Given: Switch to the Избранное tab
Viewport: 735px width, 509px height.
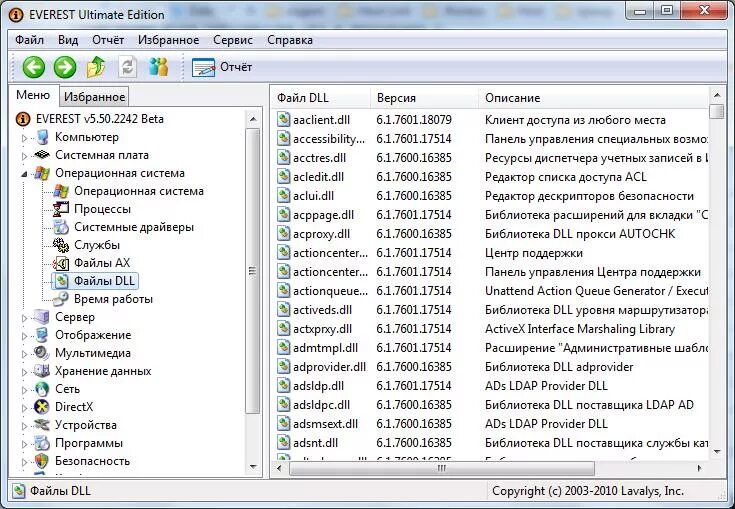Looking at the screenshot, I should pyautogui.click(x=94, y=97).
